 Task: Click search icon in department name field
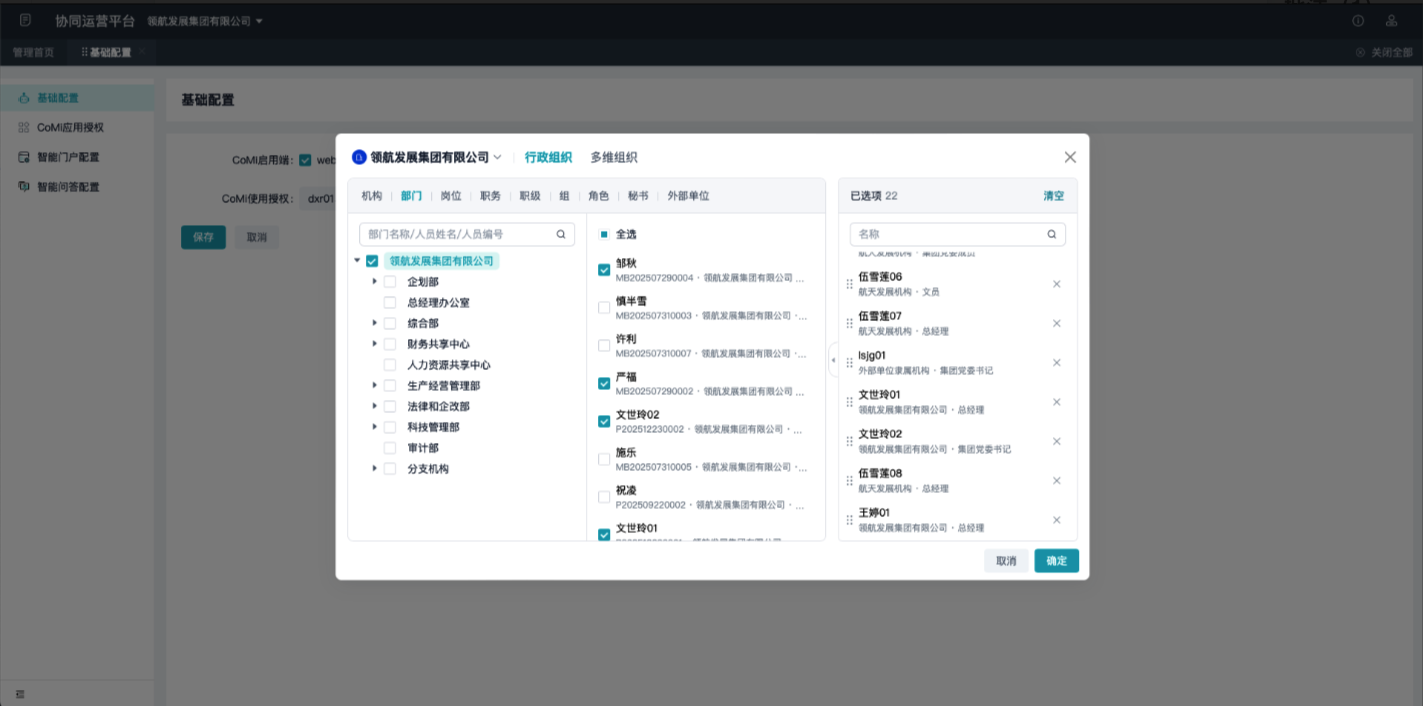561,234
